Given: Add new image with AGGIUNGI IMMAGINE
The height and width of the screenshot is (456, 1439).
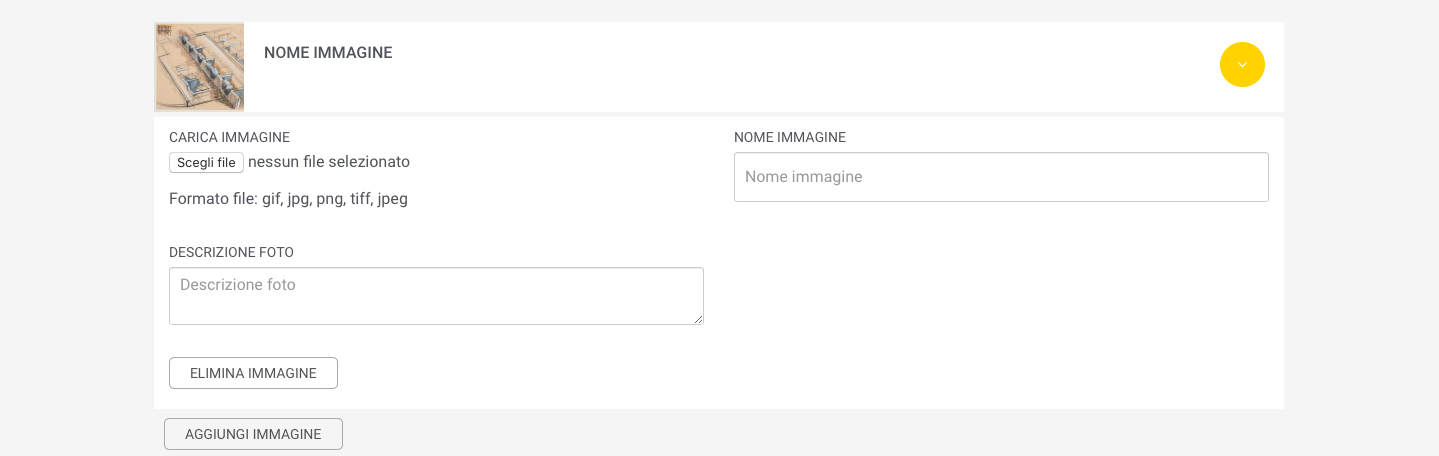Looking at the screenshot, I should [x=253, y=434].
